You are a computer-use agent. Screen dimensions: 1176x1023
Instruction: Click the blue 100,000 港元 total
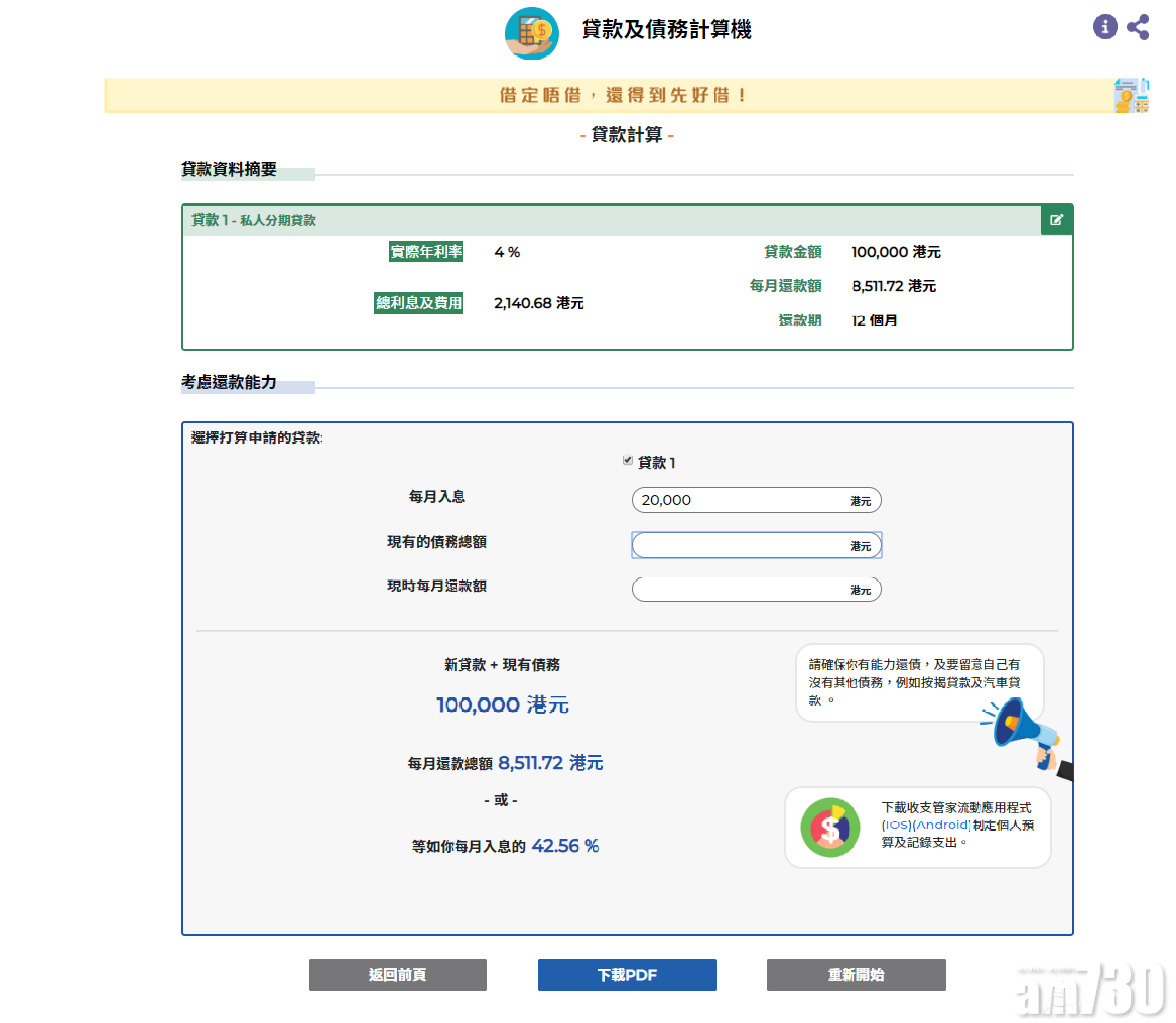pos(502,705)
